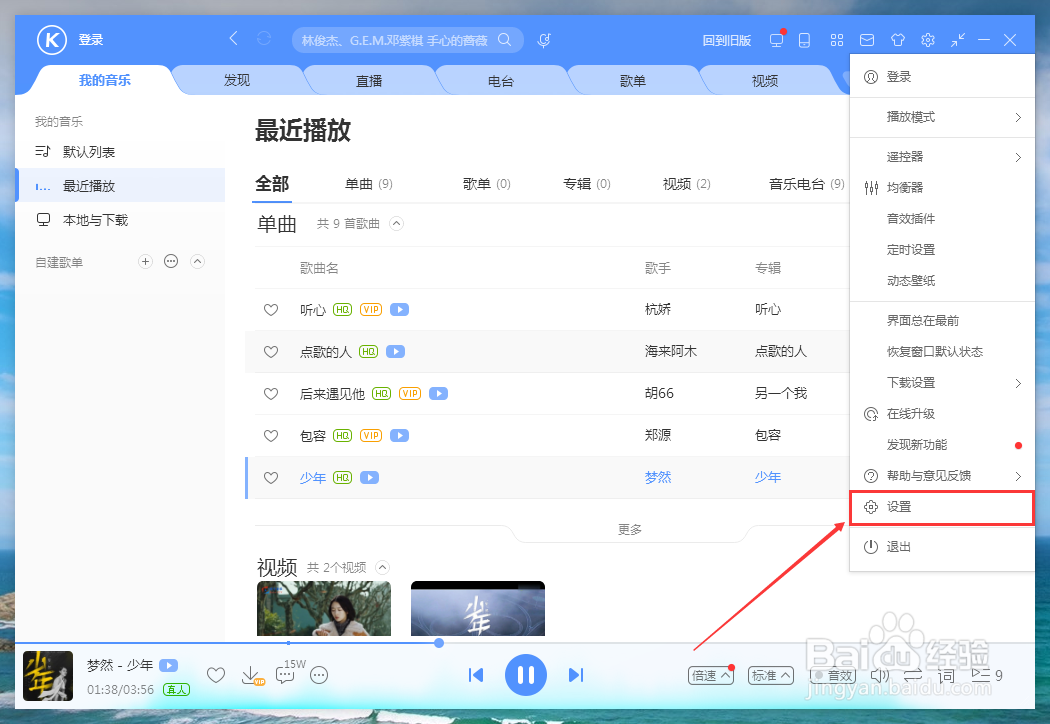Click the skin/theme t-shirt icon
The width and height of the screenshot is (1050, 724).
(897, 40)
